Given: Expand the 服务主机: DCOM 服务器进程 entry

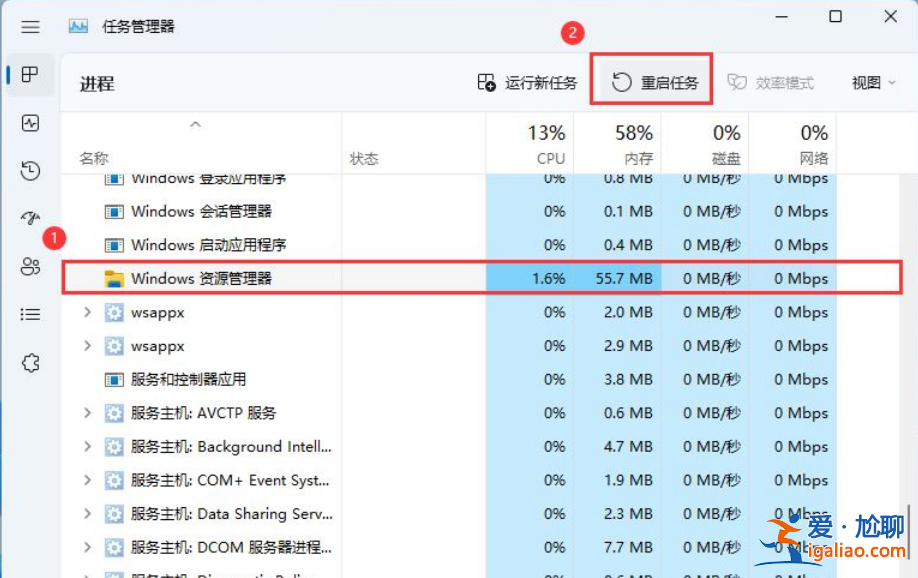Looking at the screenshot, I should [85, 547].
